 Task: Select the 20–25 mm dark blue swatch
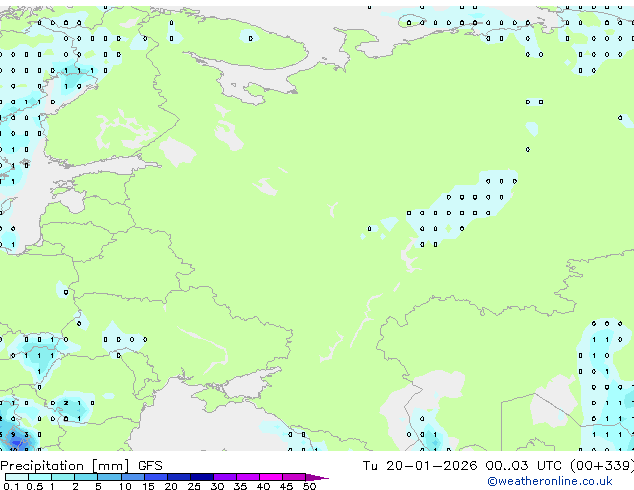tap(179, 477)
